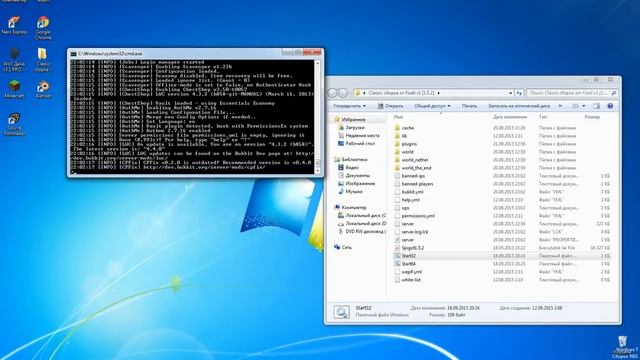Screen dimensions: 640x360
Task: Select the cache folder
Action: point(404,128)
